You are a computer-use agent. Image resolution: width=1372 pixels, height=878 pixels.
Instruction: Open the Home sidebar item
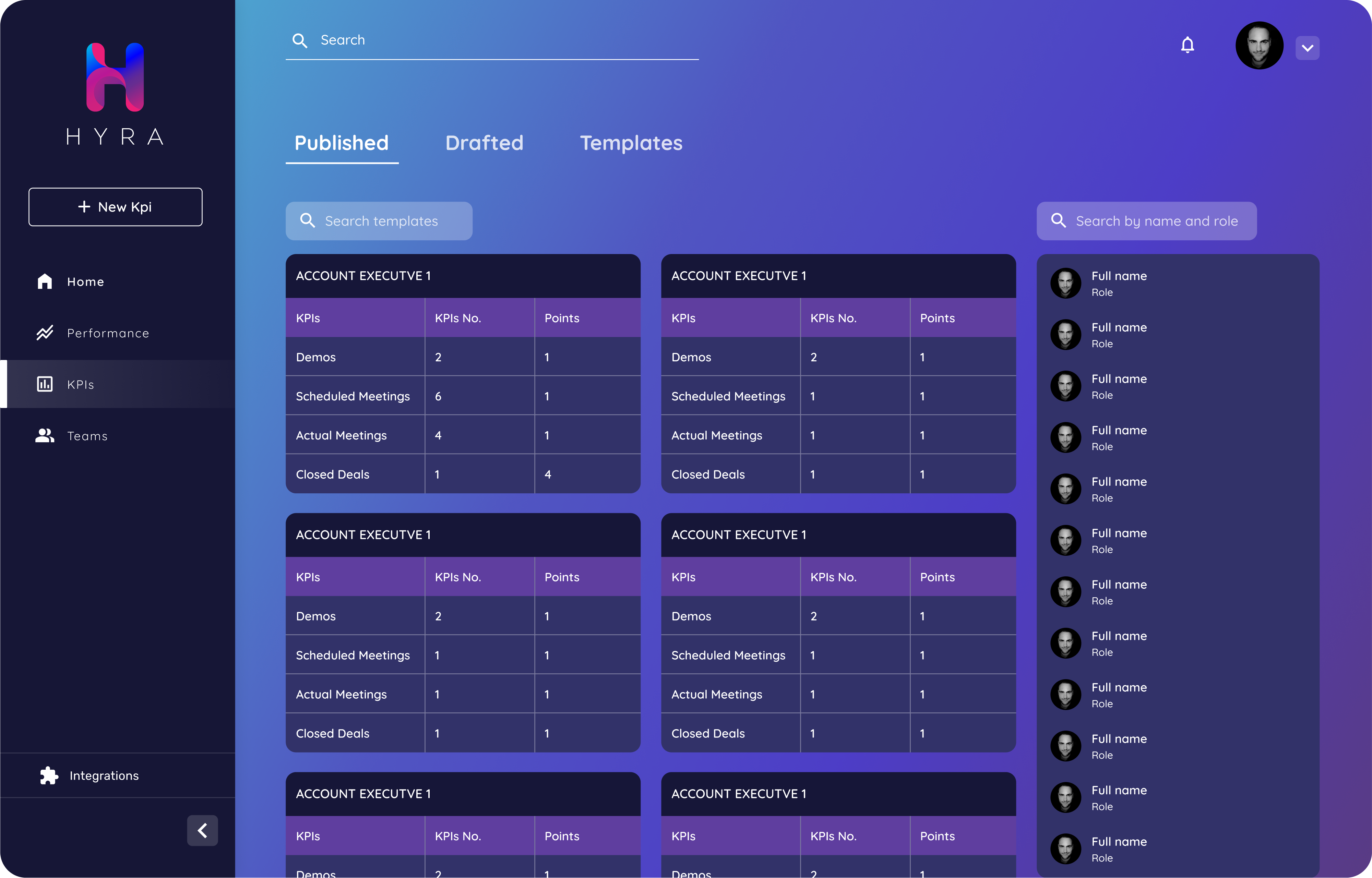pyautogui.click(x=118, y=282)
